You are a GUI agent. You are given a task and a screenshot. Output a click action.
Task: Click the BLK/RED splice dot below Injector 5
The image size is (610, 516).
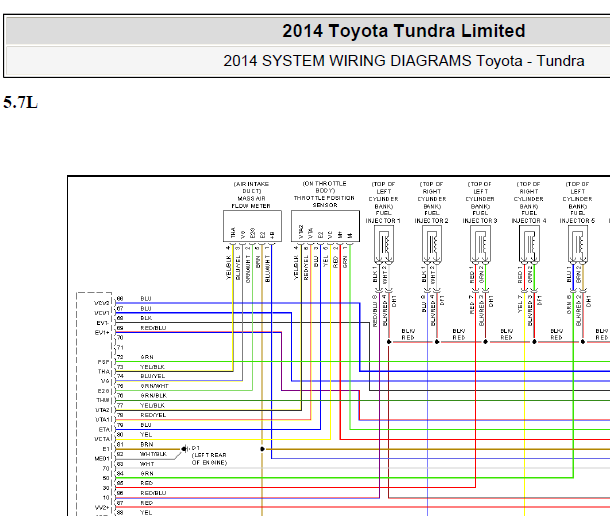[582, 342]
